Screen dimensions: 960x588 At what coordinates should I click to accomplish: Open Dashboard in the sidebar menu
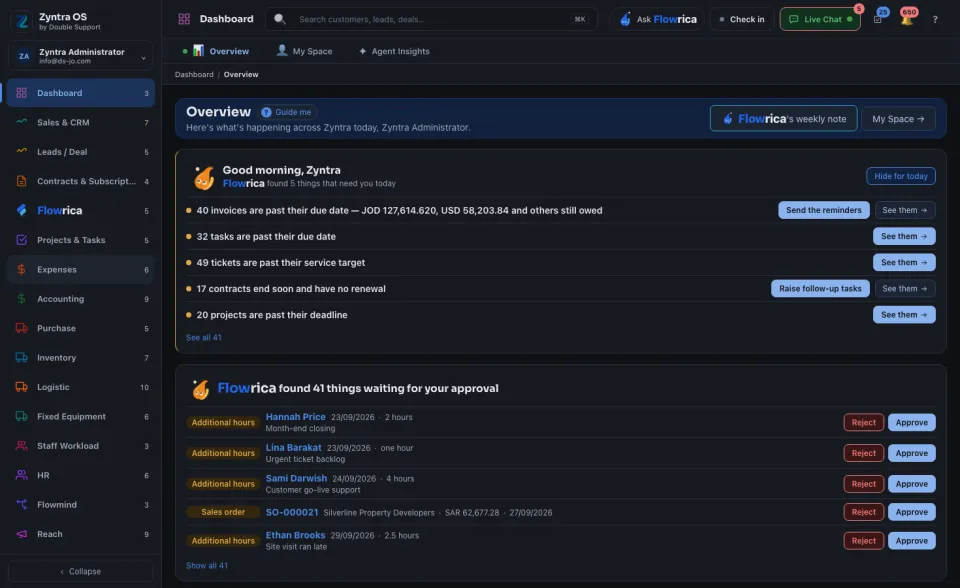click(x=81, y=92)
